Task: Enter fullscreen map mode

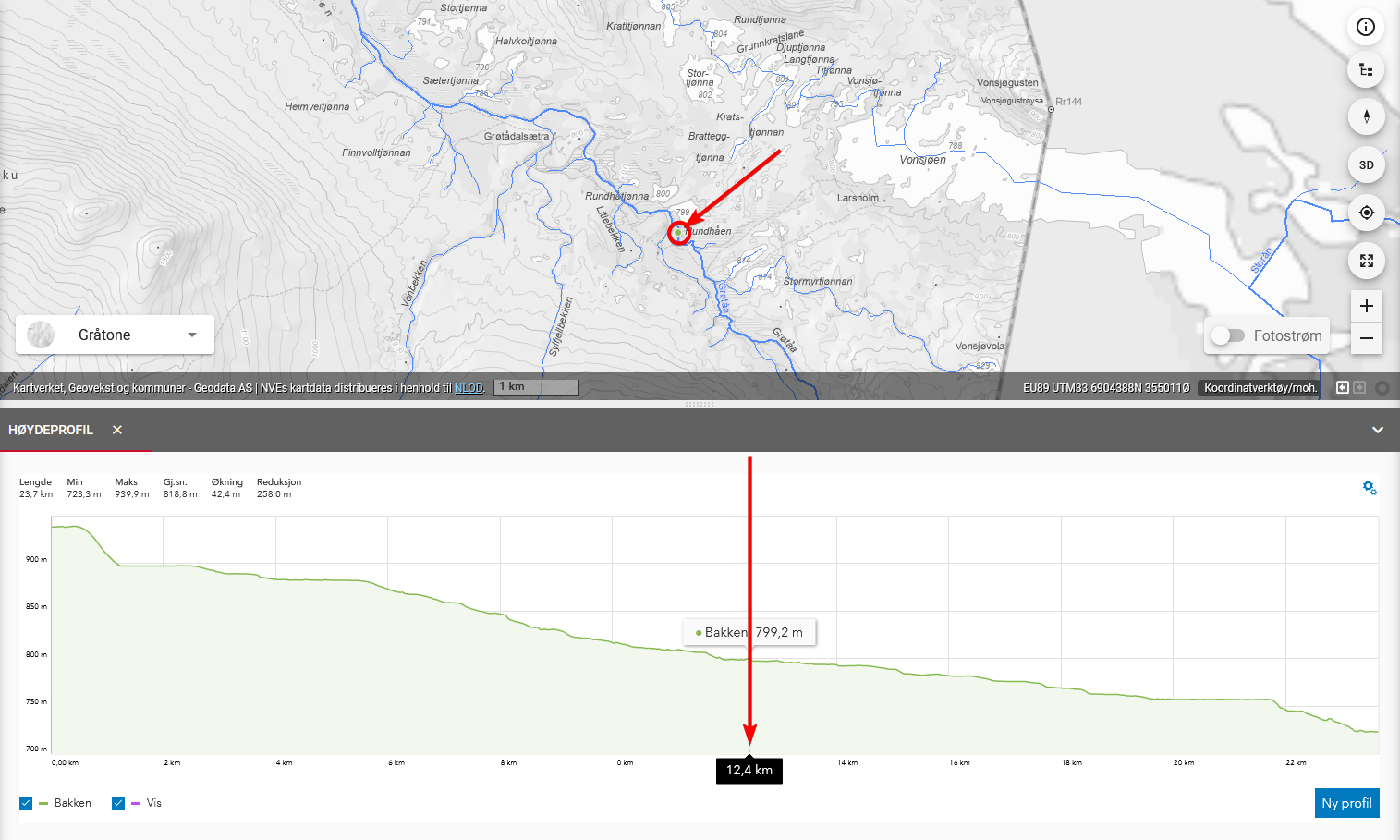Action: click(1366, 261)
